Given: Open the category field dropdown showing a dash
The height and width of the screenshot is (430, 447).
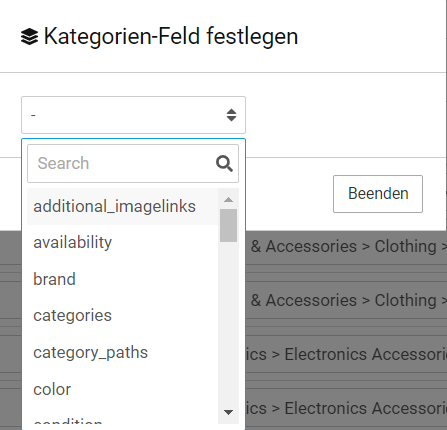Looking at the screenshot, I should 133,115.
